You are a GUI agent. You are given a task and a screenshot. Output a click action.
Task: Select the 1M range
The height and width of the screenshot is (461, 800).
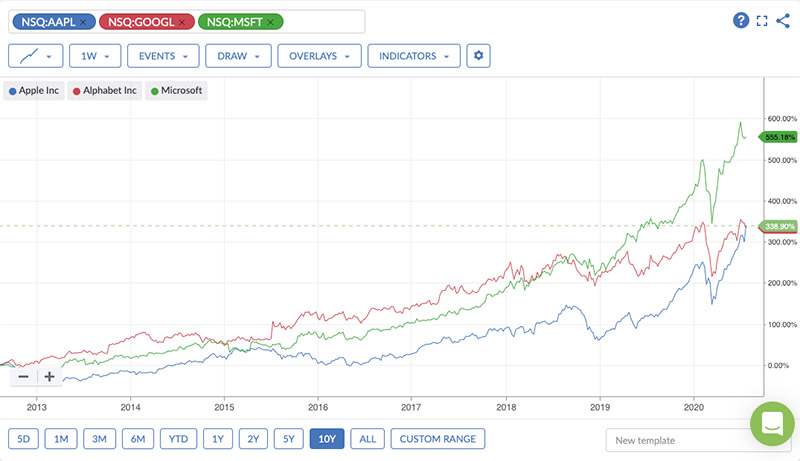61,439
